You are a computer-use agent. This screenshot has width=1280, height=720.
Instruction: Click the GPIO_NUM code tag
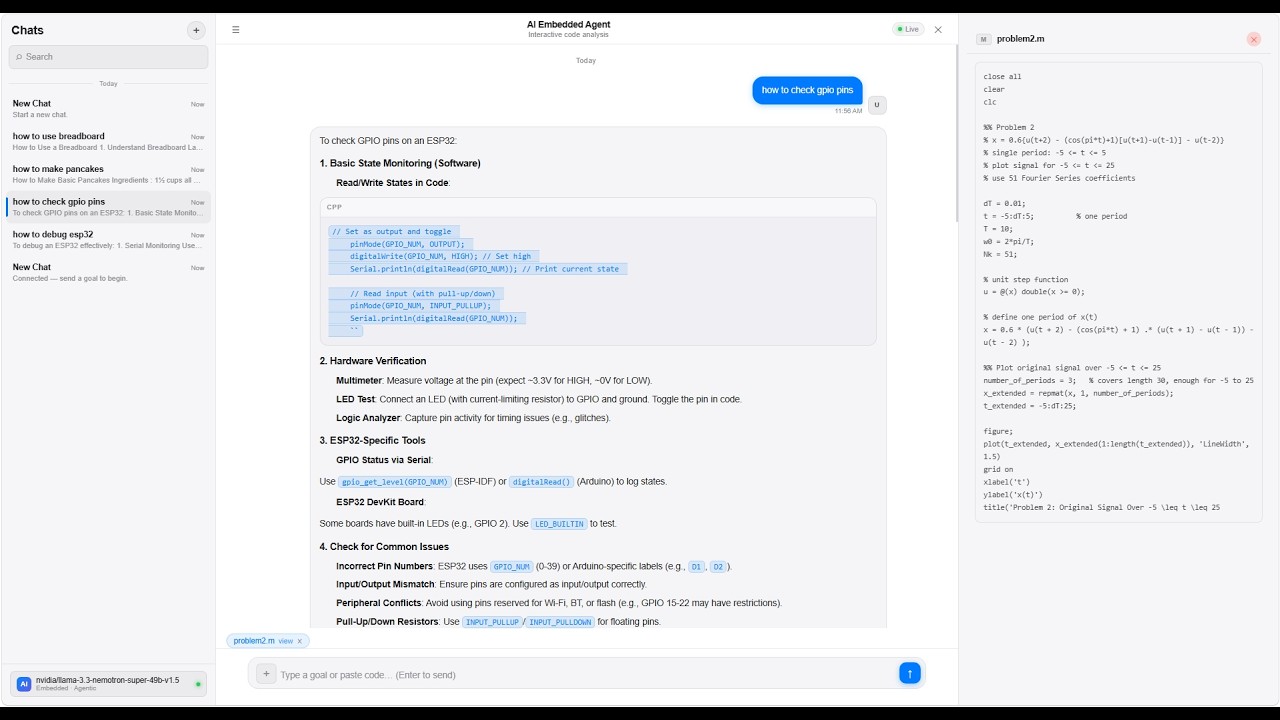click(512, 566)
